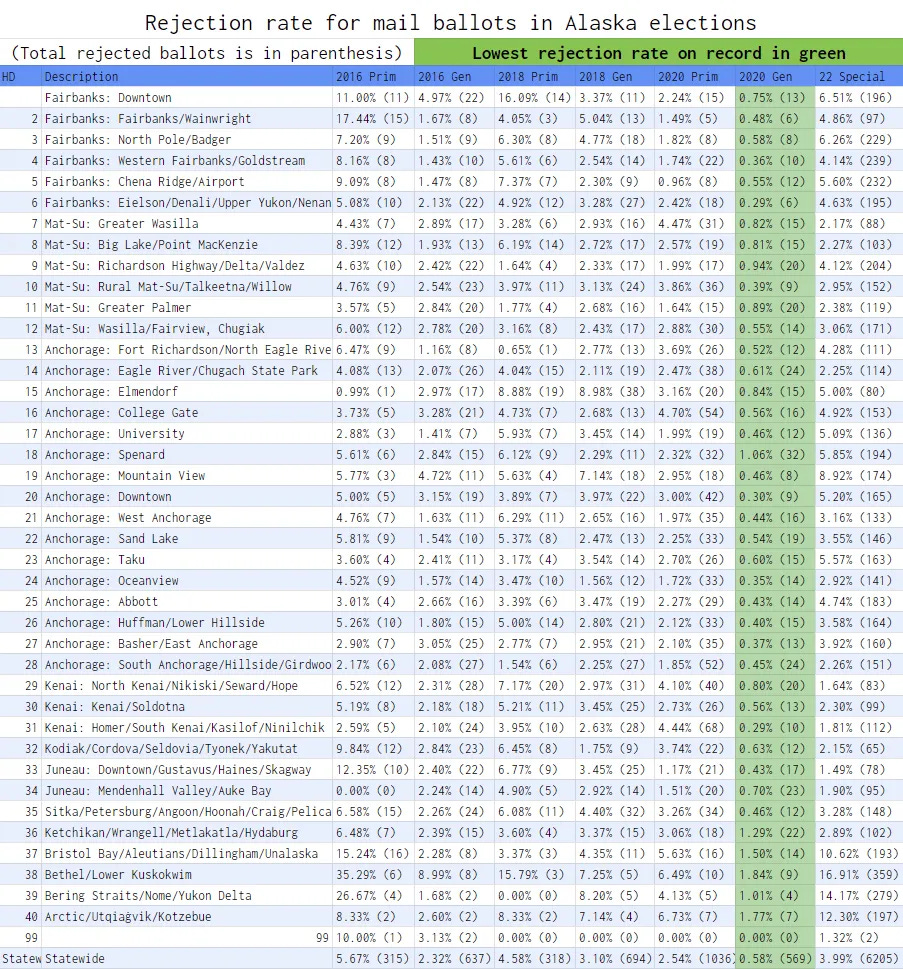Click the 'HD' column header
Viewport: 903px width, 969px height.
[20, 77]
